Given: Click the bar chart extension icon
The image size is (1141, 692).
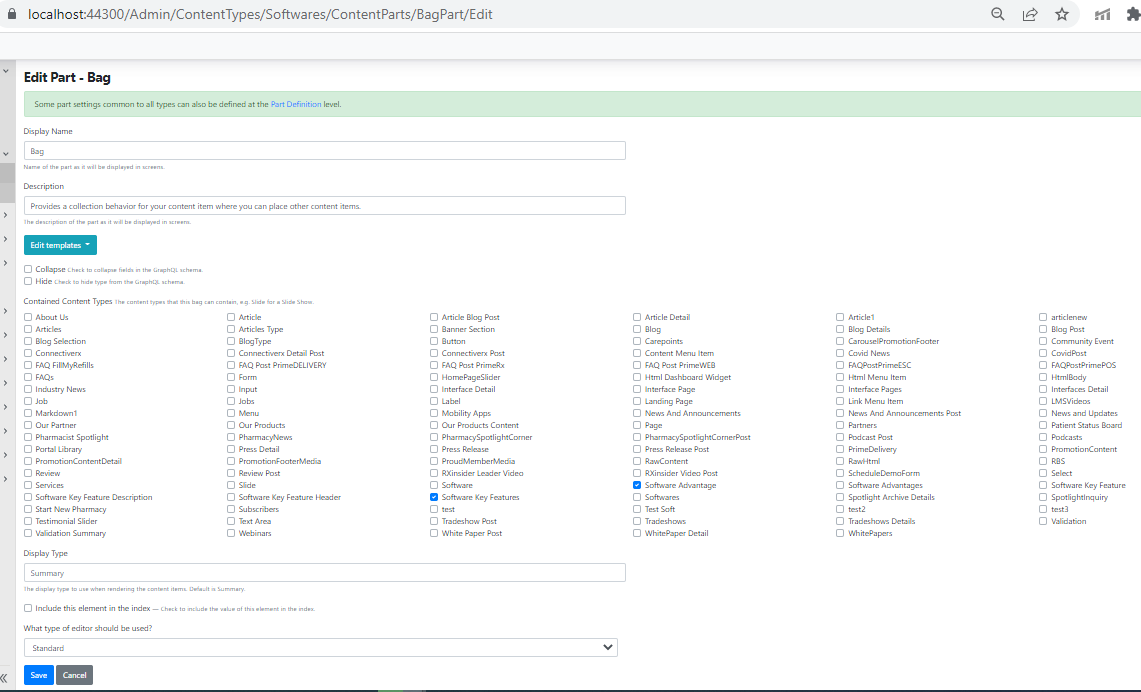Looking at the screenshot, I should click(x=1102, y=14).
